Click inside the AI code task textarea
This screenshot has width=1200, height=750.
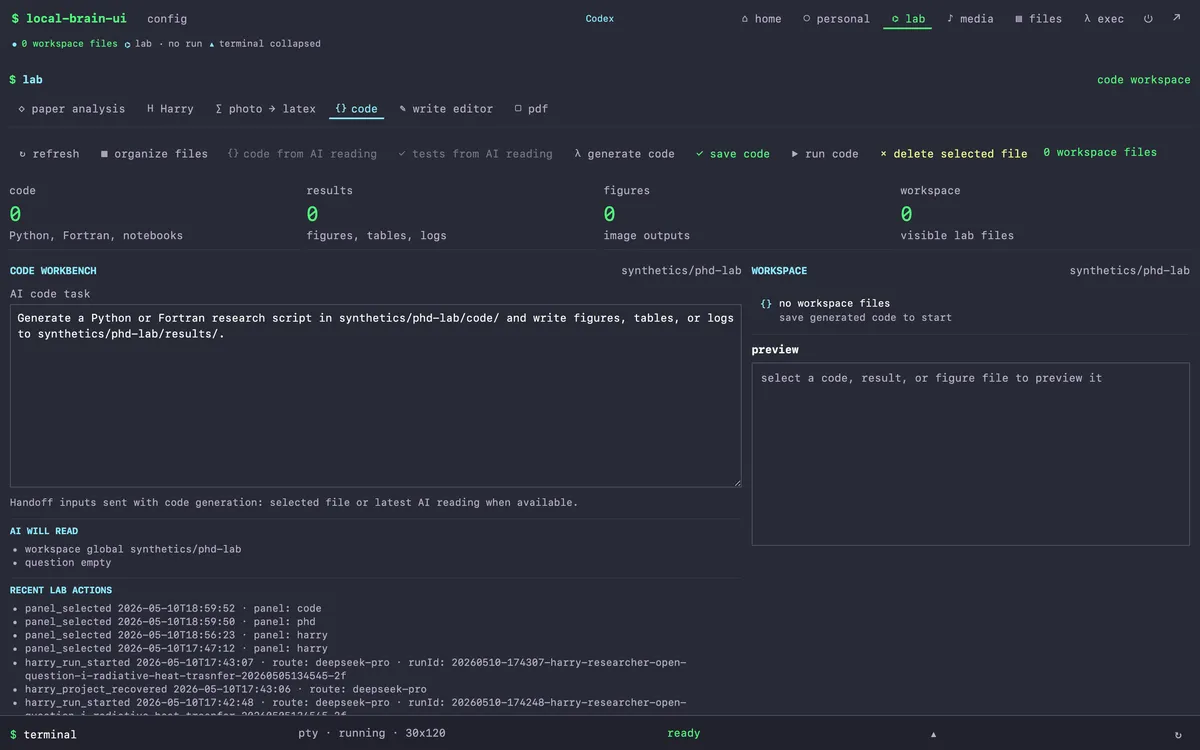[x=375, y=396]
